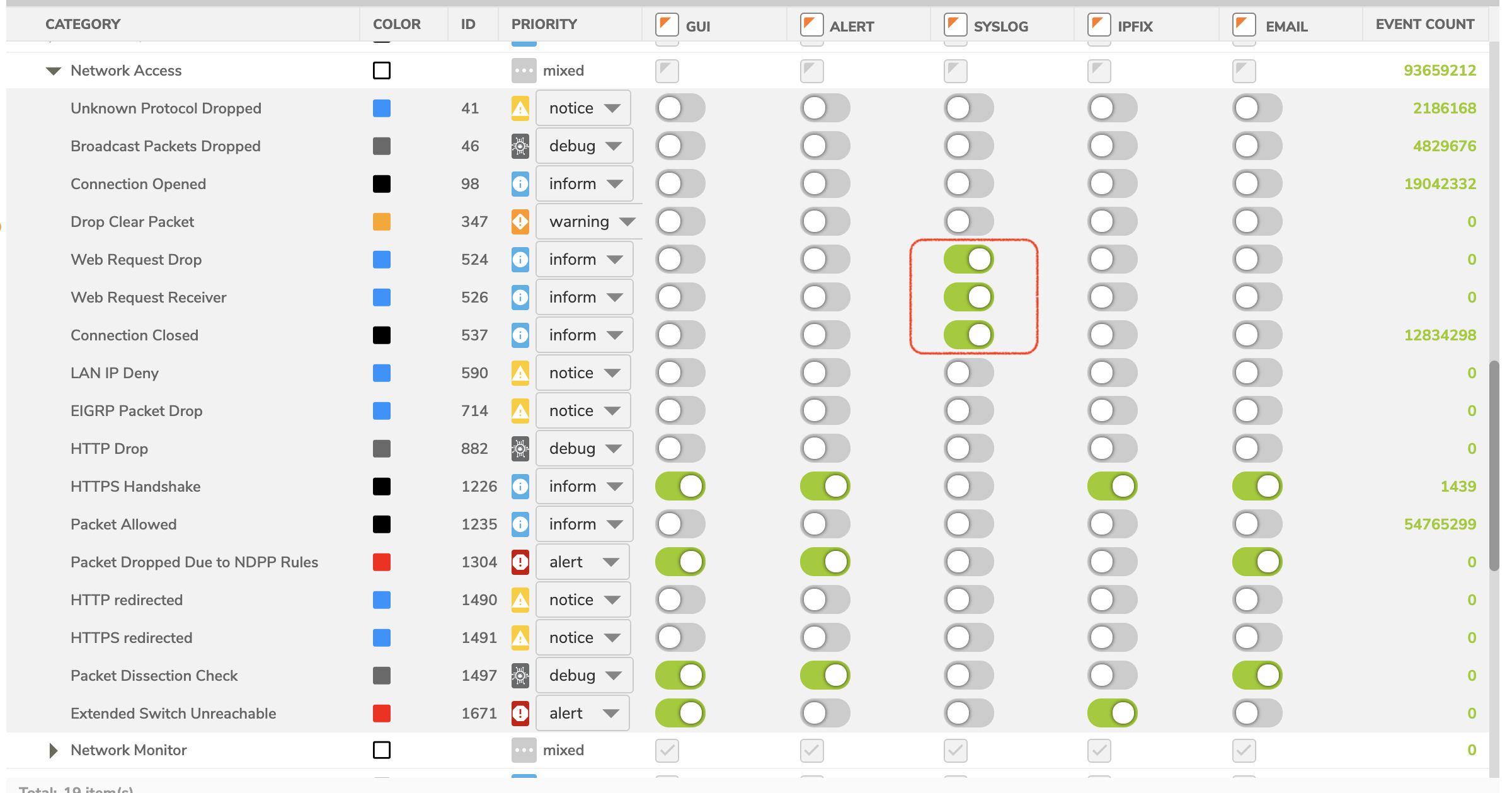Click the alert icon for Packet Dropped Due to NDPP Rules

point(520,562)
